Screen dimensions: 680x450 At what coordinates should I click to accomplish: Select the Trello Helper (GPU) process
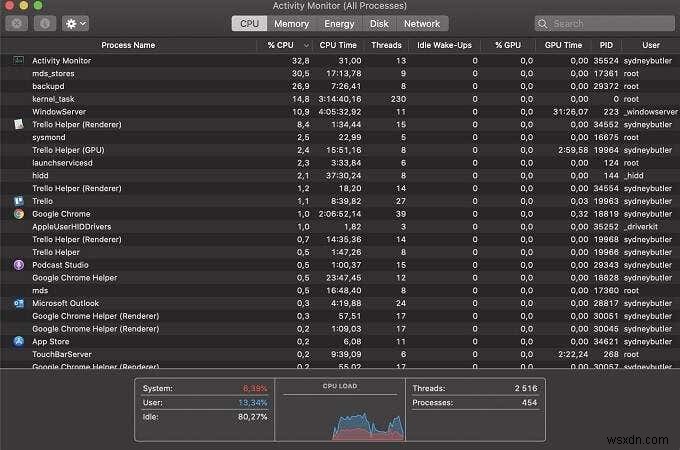[x=340, y=150]
